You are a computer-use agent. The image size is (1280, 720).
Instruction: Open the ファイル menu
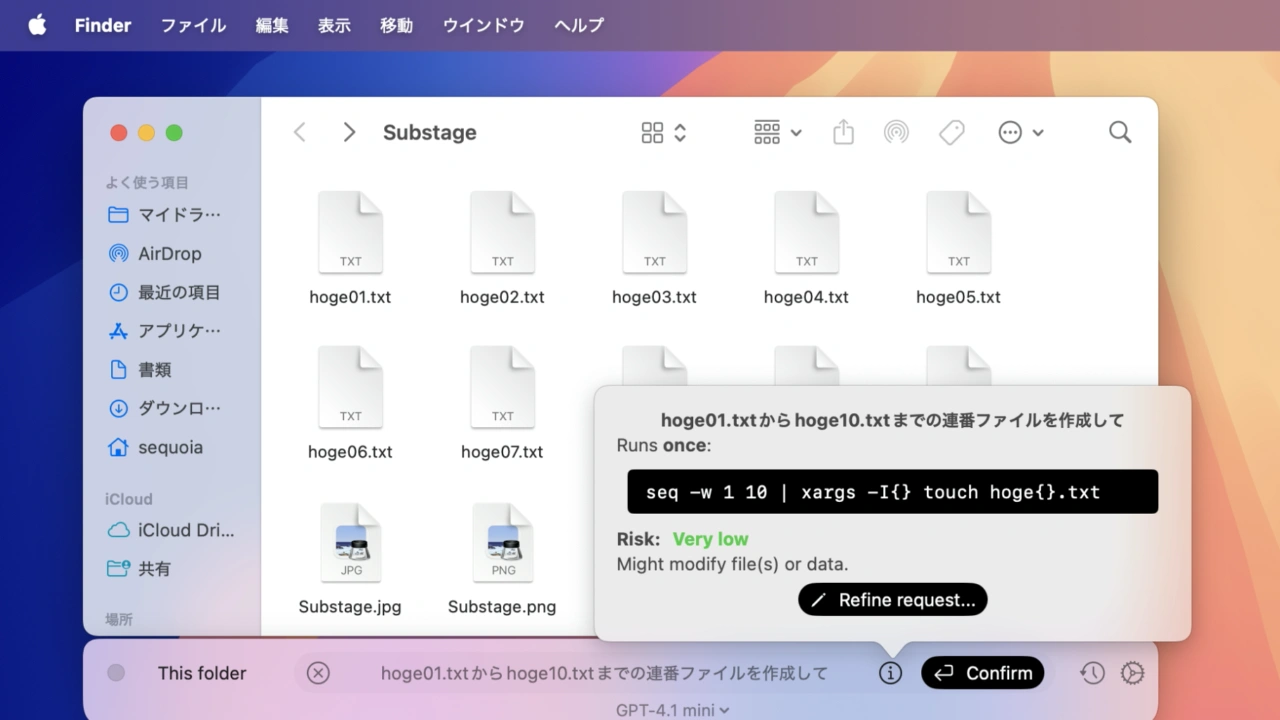click(x=193, y=25)
